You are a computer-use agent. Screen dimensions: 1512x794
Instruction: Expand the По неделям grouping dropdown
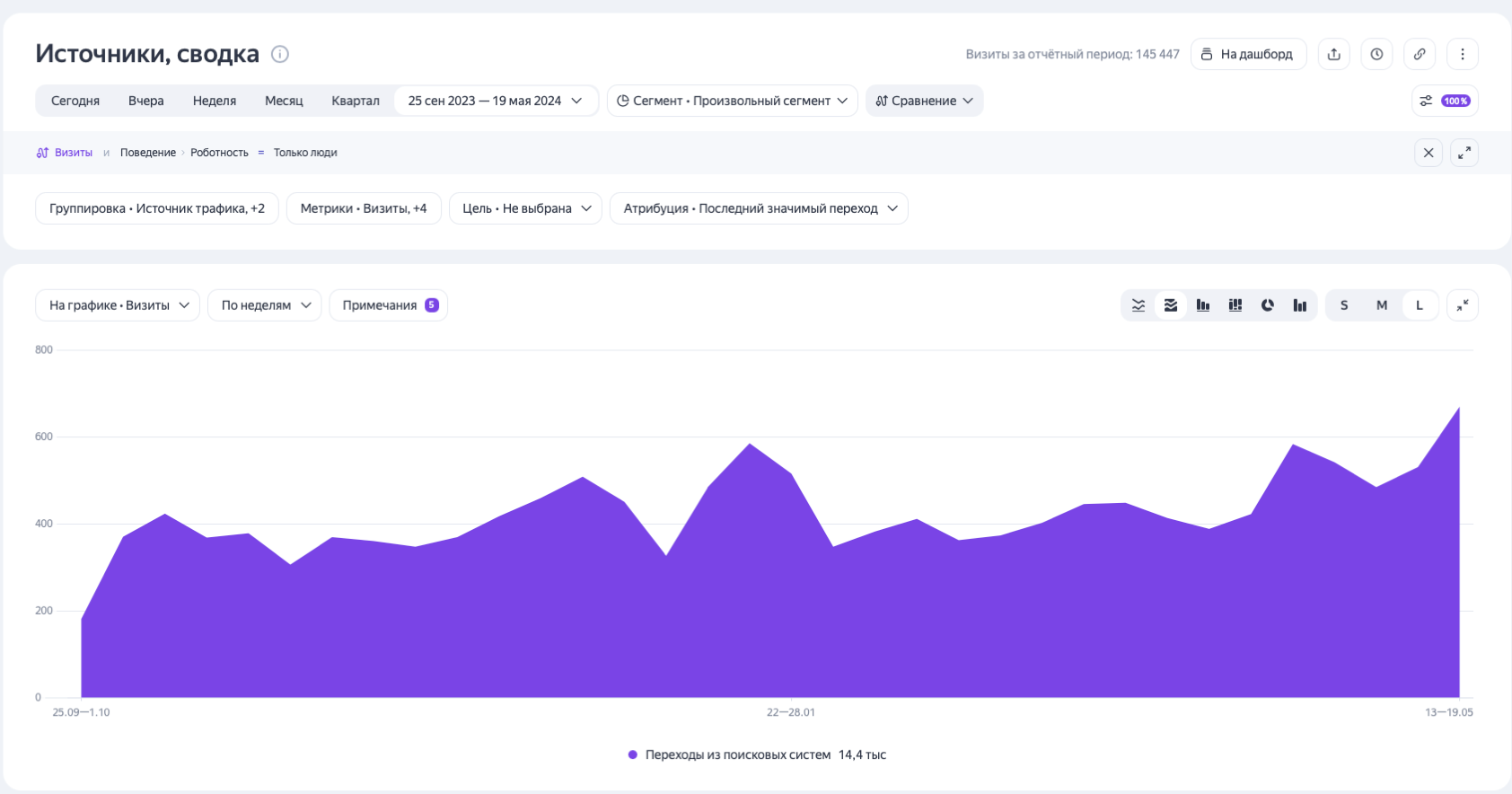(265, 305)
